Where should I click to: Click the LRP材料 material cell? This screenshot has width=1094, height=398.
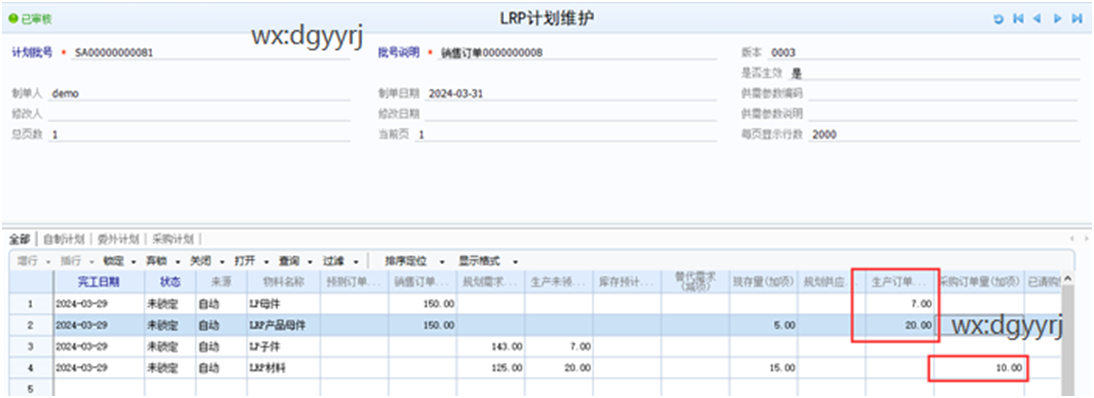[283, 367]
